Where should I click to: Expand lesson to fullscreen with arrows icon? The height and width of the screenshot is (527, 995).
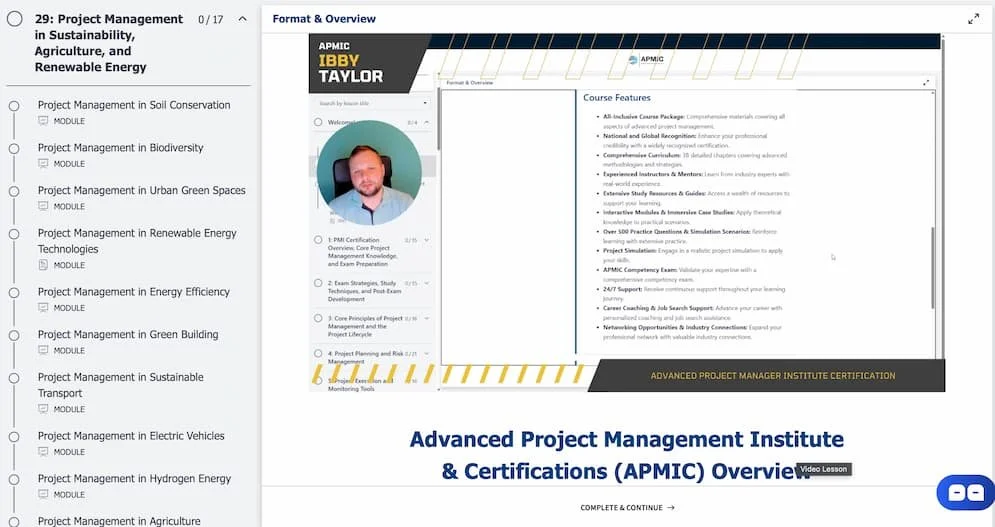(973, 19)
